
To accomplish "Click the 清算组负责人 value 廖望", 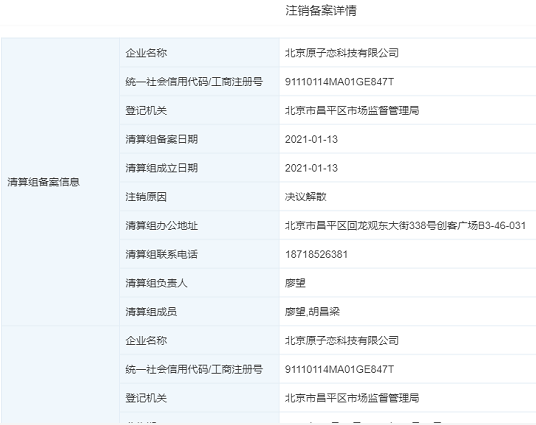I will [x=295, y=283].
